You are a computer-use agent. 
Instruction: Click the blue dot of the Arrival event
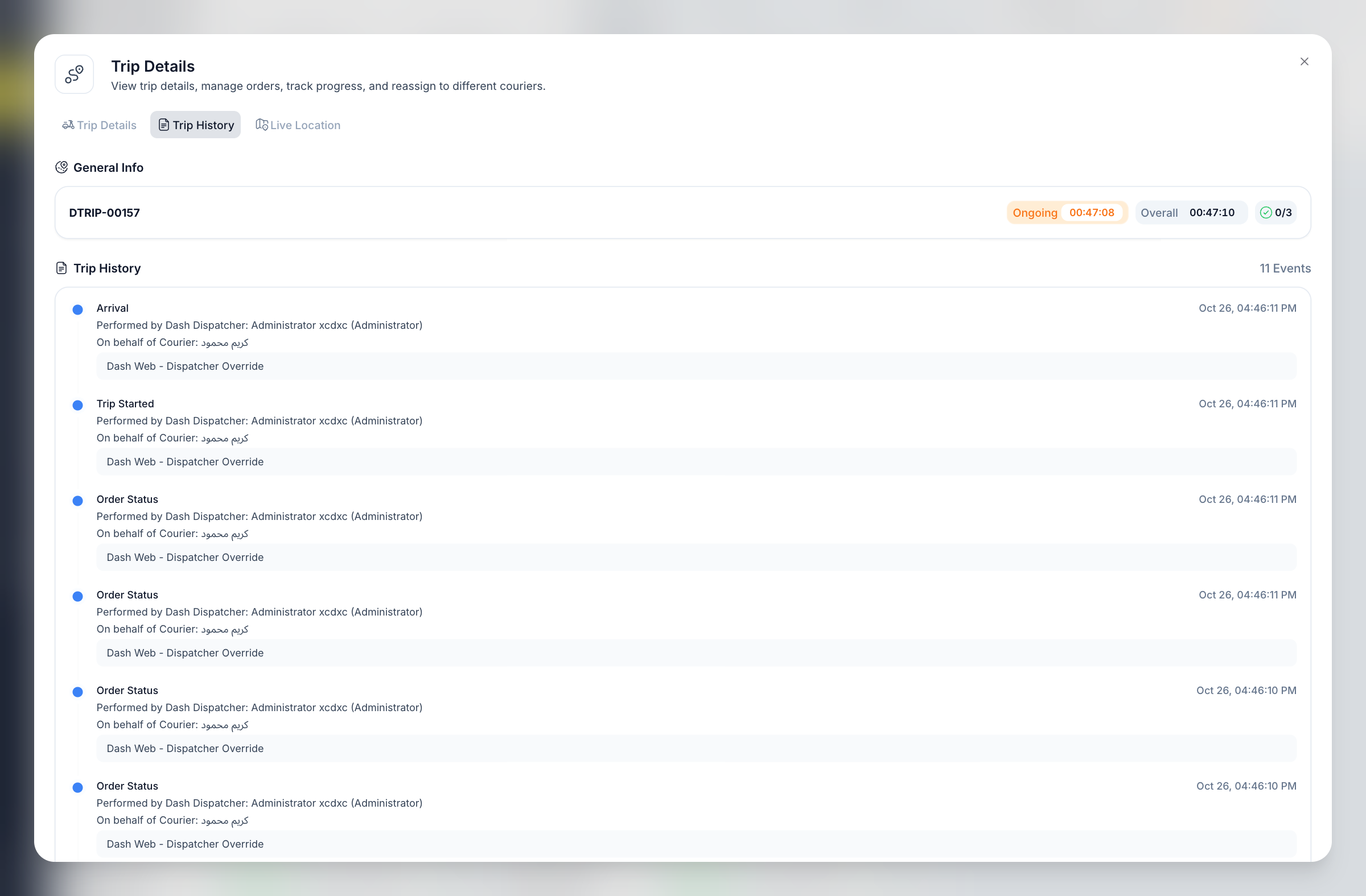click(77, 309)
